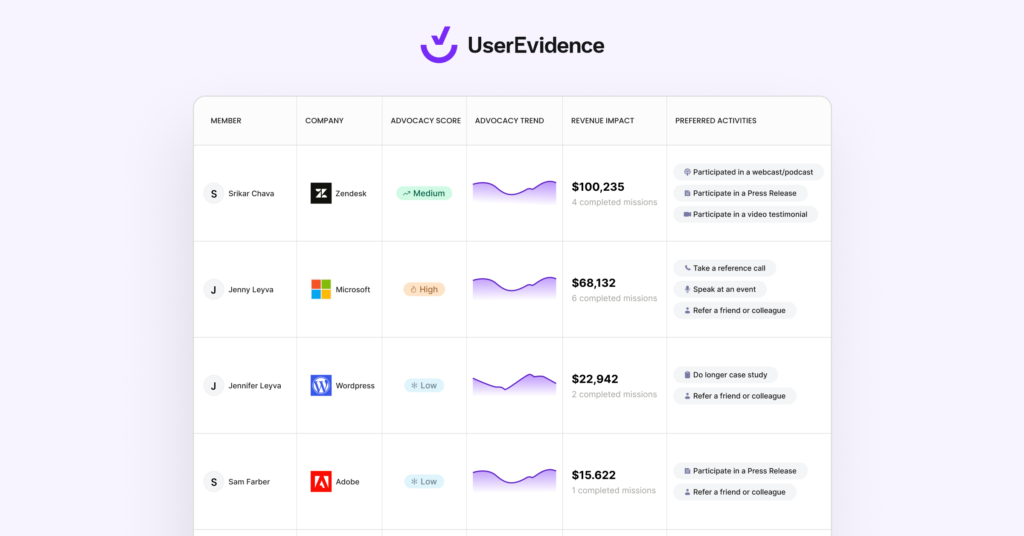This screenshot has width=1024, height=536.
Task: Click the High advocacy score badge
Action: coord(424,289)
